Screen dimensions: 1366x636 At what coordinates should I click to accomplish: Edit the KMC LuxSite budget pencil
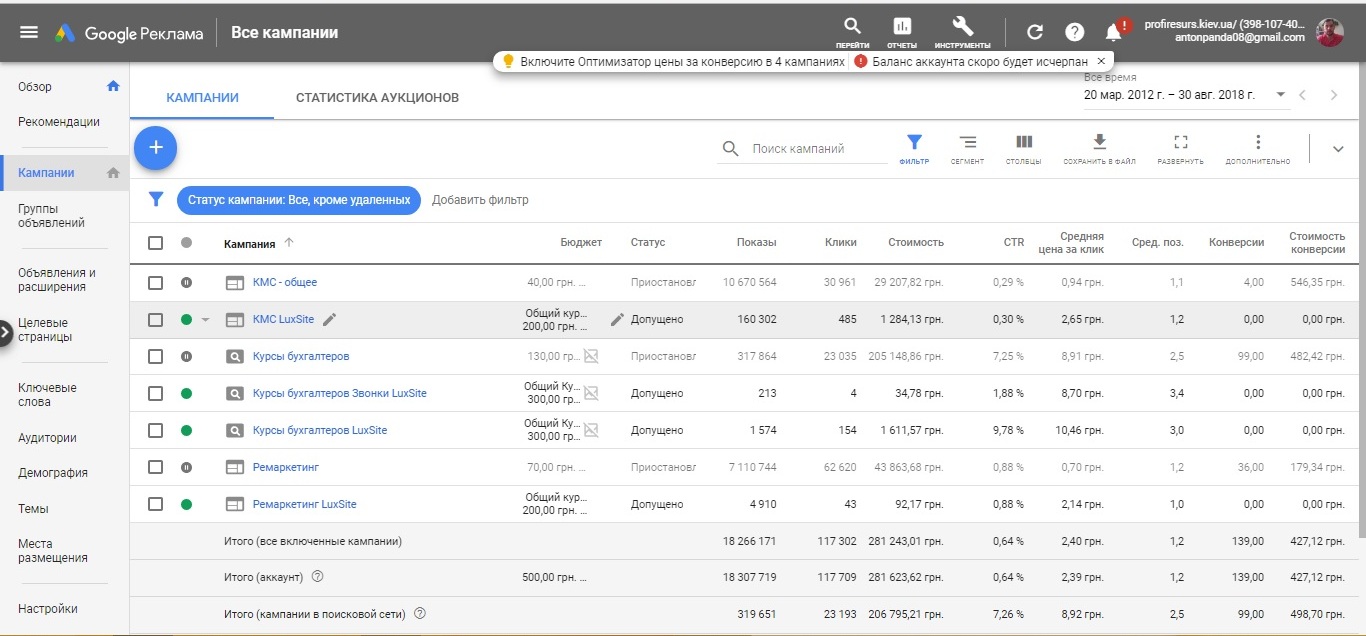(x=617, y=319)
